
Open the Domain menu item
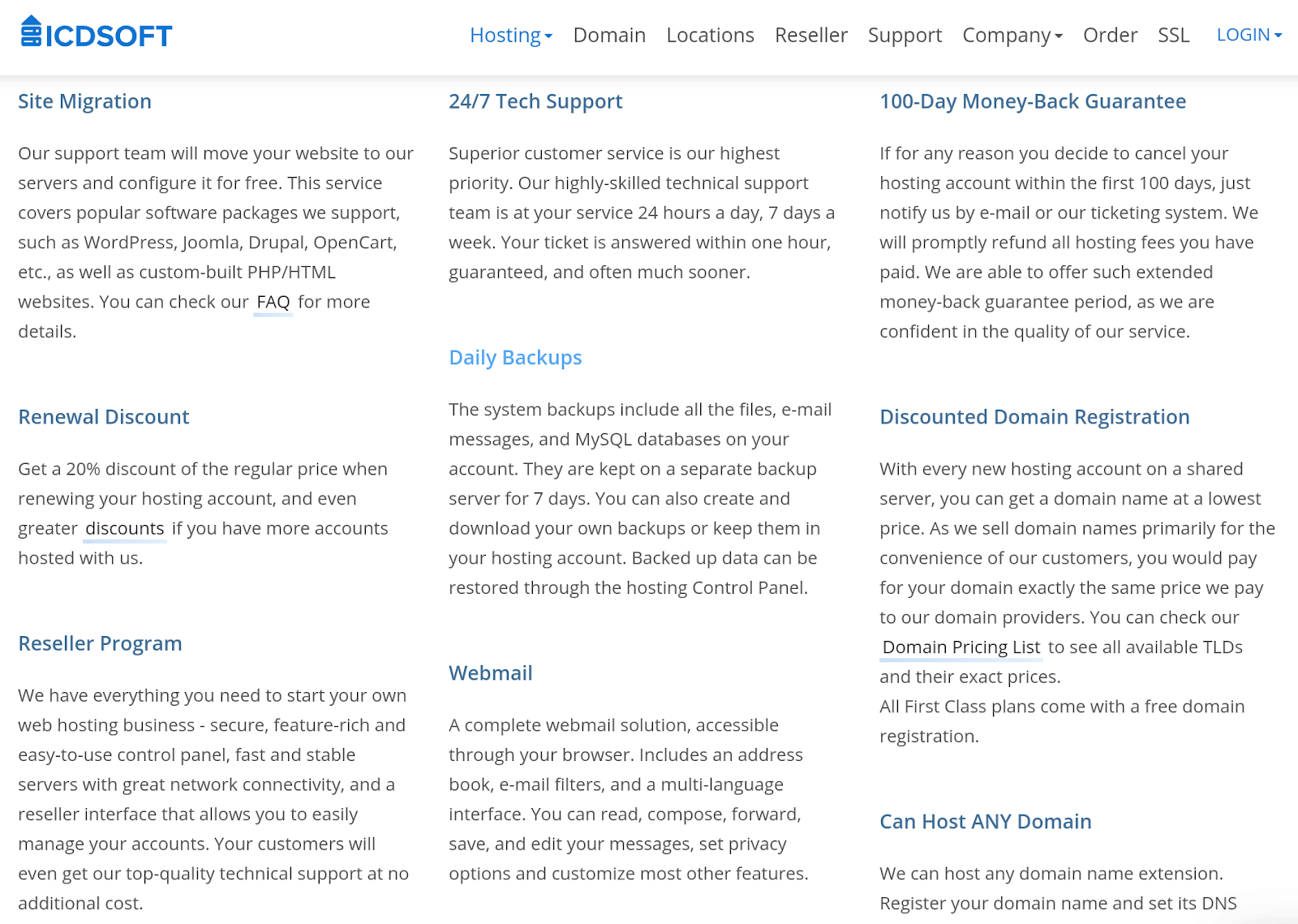[609, 36]
